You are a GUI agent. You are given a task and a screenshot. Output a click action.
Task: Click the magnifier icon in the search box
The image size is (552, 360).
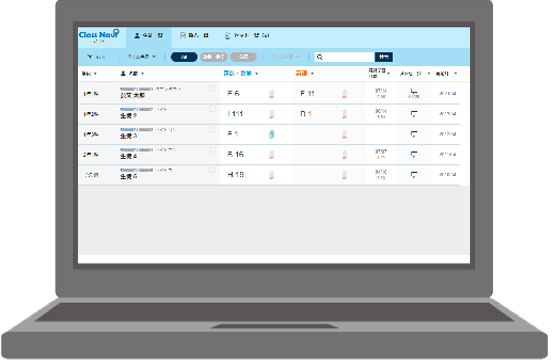click(x=320, y=57)
